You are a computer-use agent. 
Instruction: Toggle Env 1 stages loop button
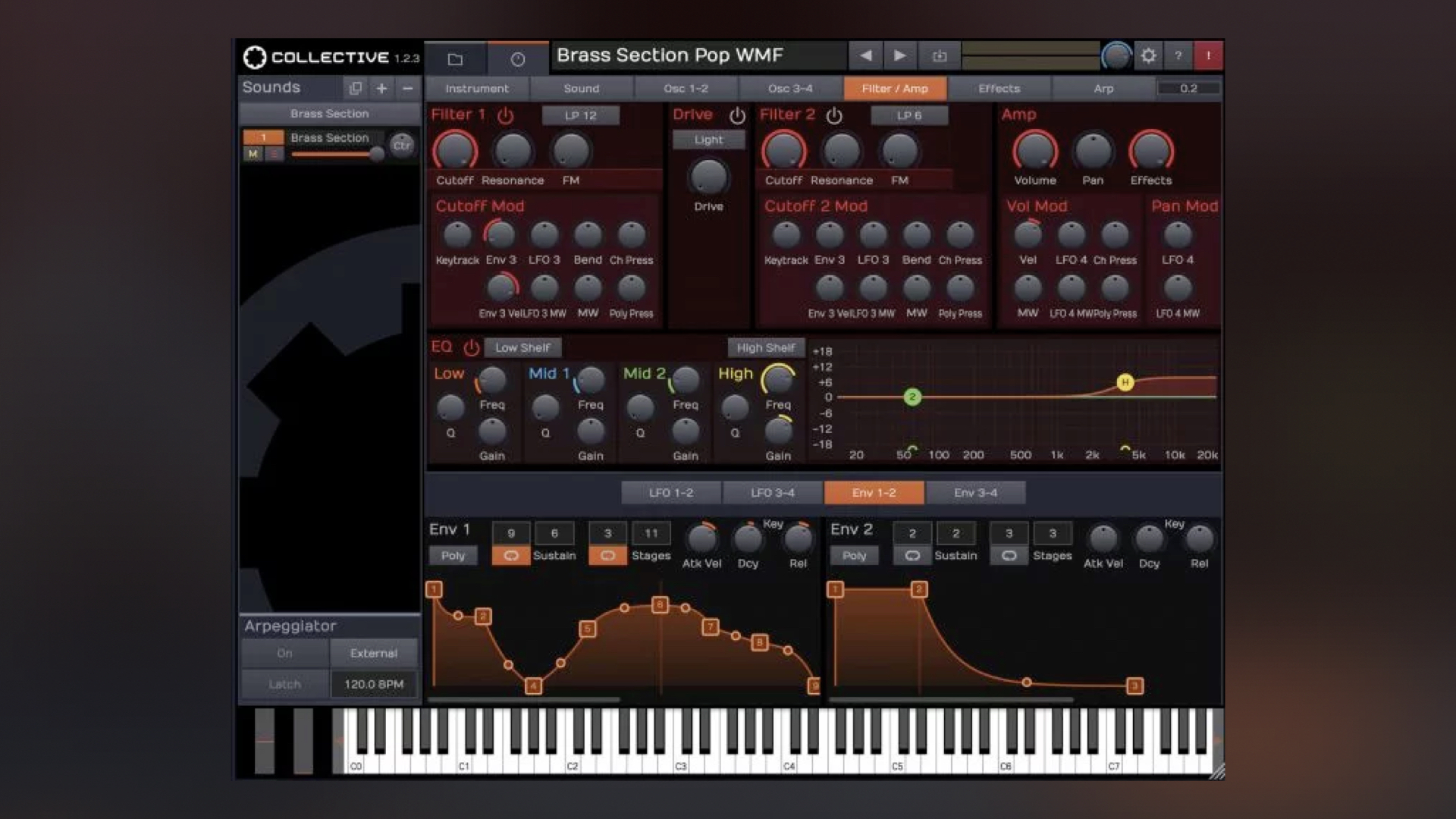[607, 556]
